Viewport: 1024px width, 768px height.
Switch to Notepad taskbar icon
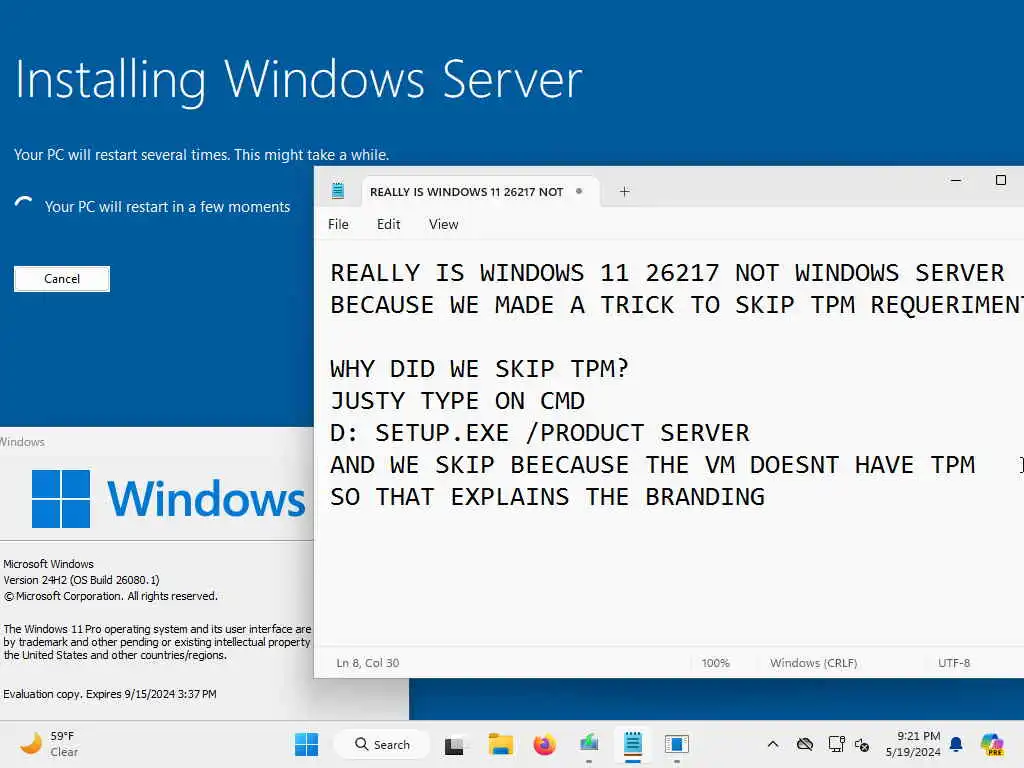(633, 744)
